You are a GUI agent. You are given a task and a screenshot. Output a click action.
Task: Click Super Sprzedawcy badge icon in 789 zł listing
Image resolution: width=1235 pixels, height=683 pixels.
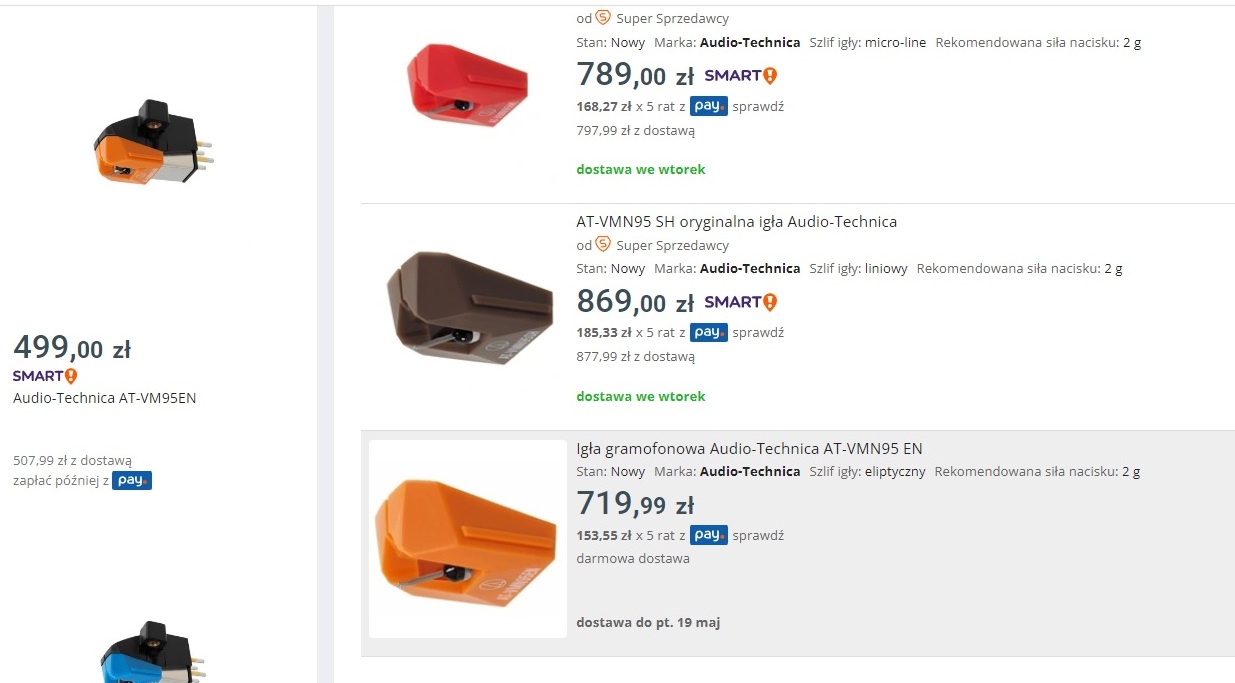(x=603, y=18)
